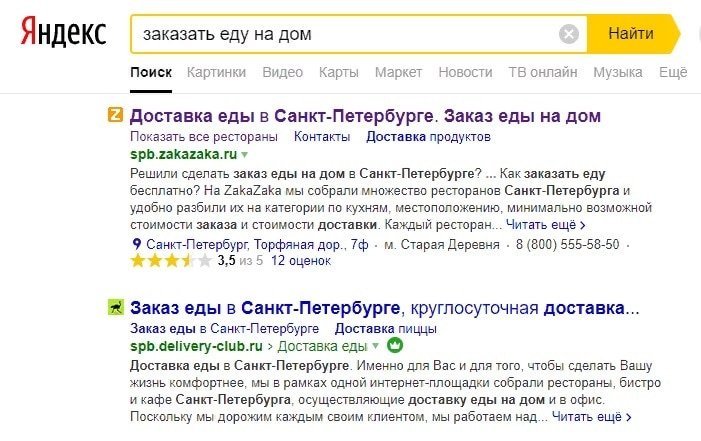The width and height of the screenshot is (701, 441).
Task: Open the Музыка tab
Action: point(618,72)
